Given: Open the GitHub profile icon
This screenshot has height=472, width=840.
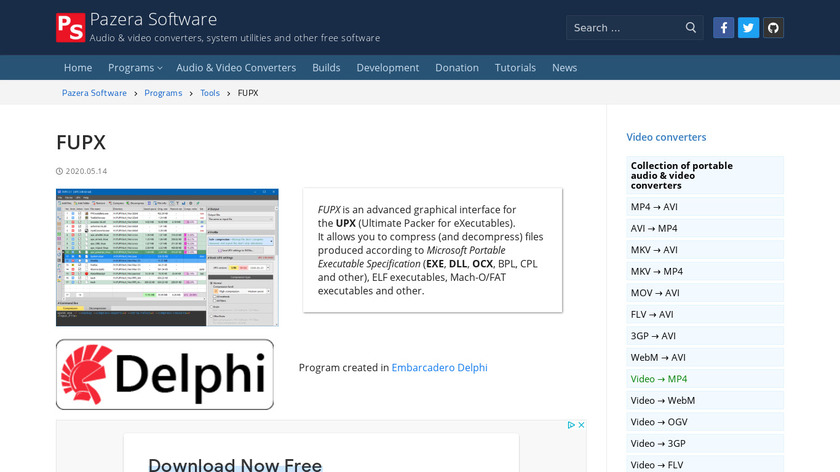Looking at the screenshot, I should [x=773, y=28].
